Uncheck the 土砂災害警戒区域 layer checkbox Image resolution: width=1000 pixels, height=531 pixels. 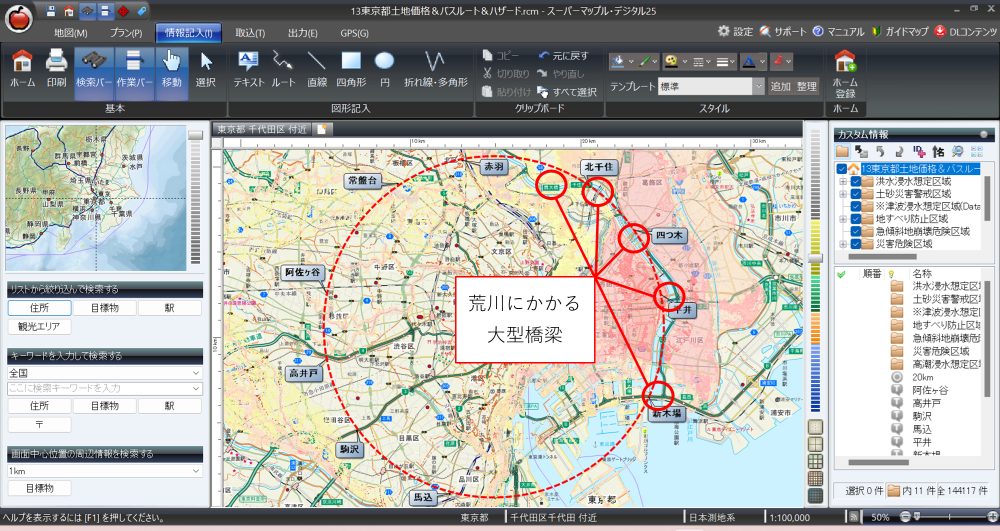pyautogui.click(x=855, y=194)
